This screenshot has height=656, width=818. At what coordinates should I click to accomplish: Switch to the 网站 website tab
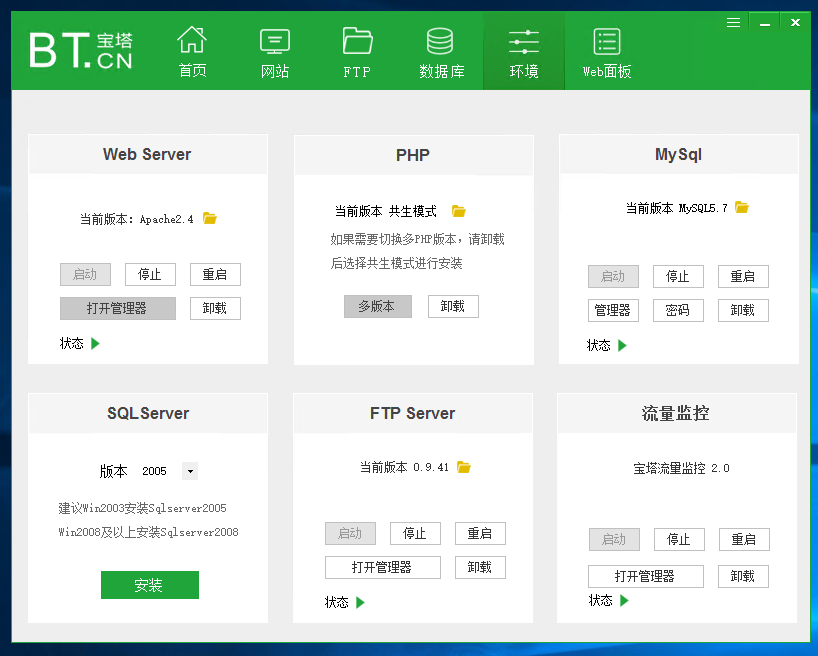coord(275,52)
